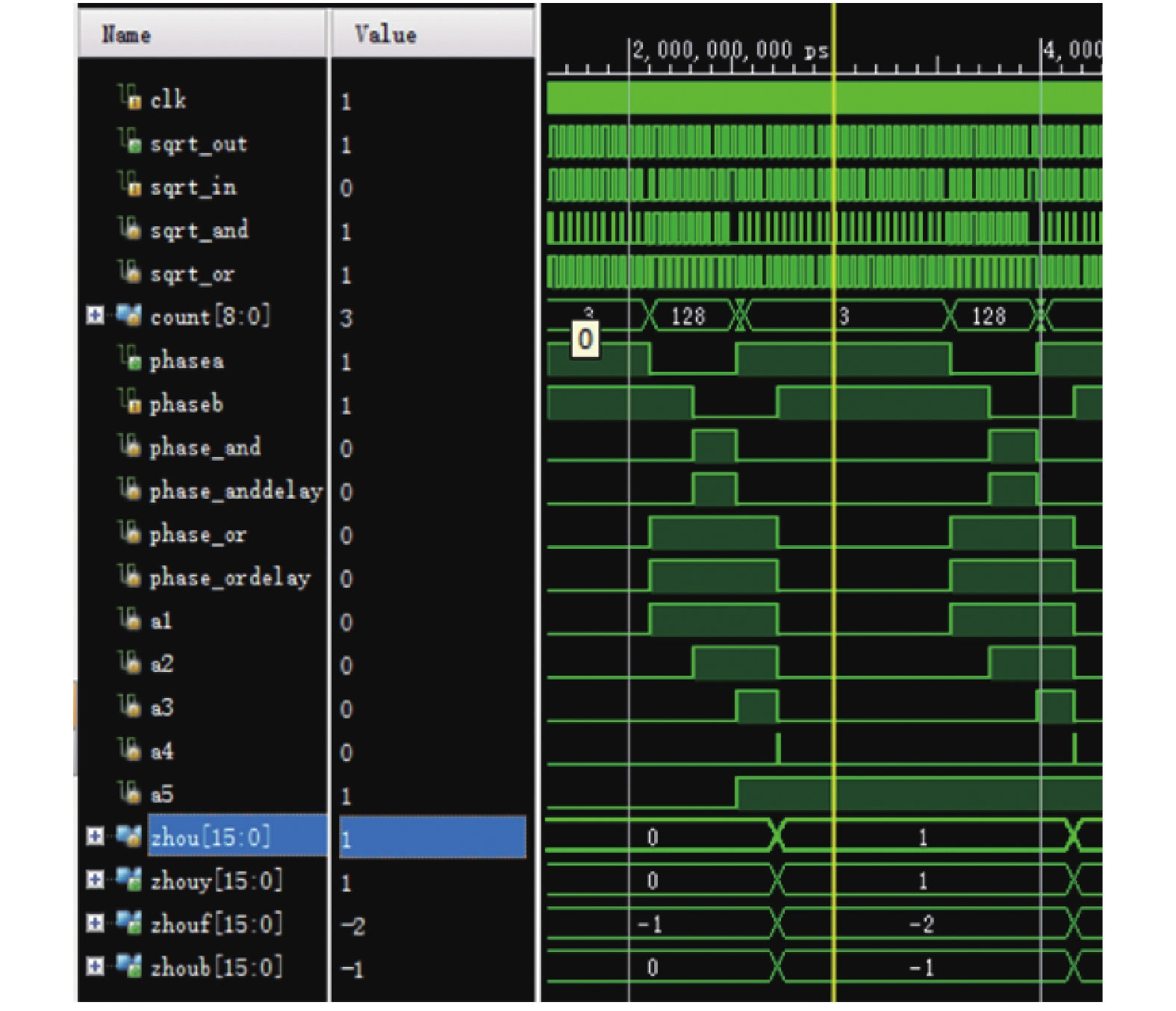Click the count[8:0] bus icon
This screenshot has width=1176, height=1011.
pyautogui.click(x=128, y=315)
